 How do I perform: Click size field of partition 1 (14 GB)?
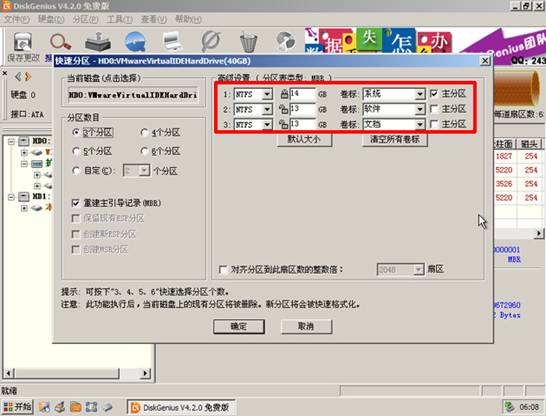point(302,94)
